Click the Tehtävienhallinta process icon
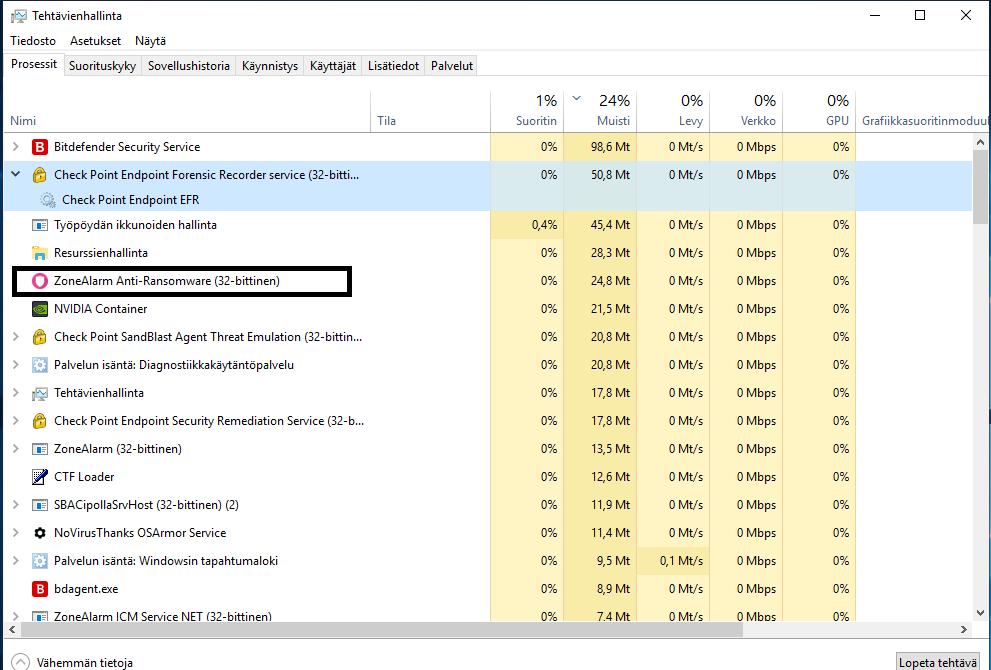The height and width of the screenshot is (670, 991). coord(40,393)
